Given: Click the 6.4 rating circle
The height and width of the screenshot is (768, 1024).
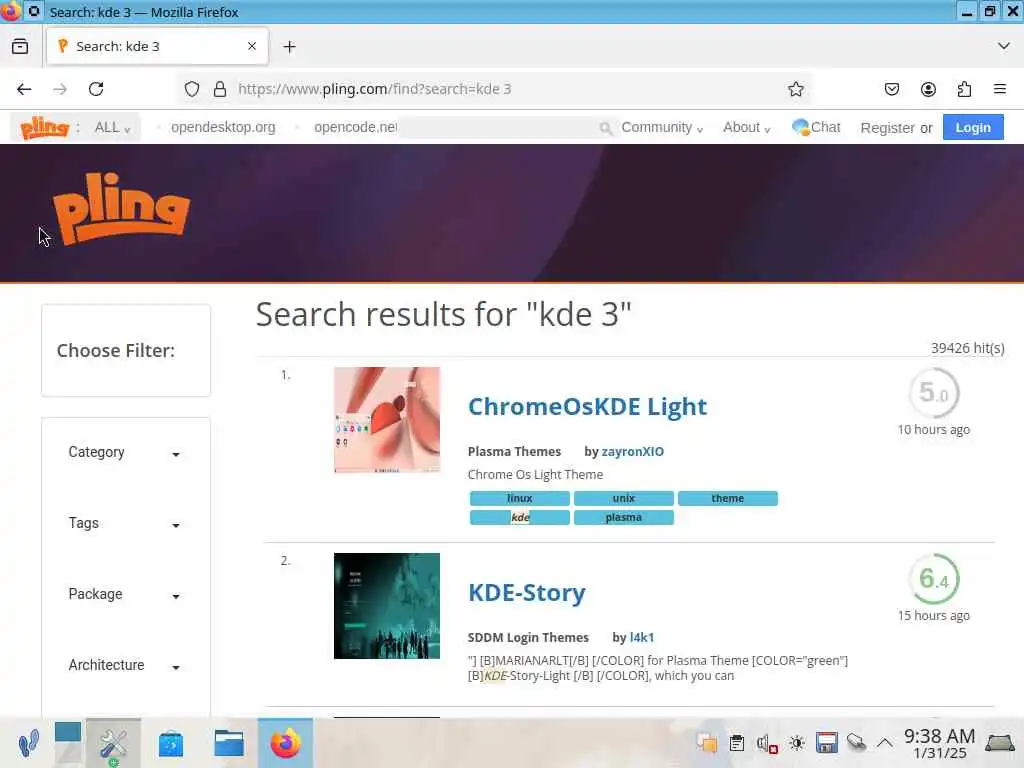Looking at the screenshot, I should coord(933,579).
